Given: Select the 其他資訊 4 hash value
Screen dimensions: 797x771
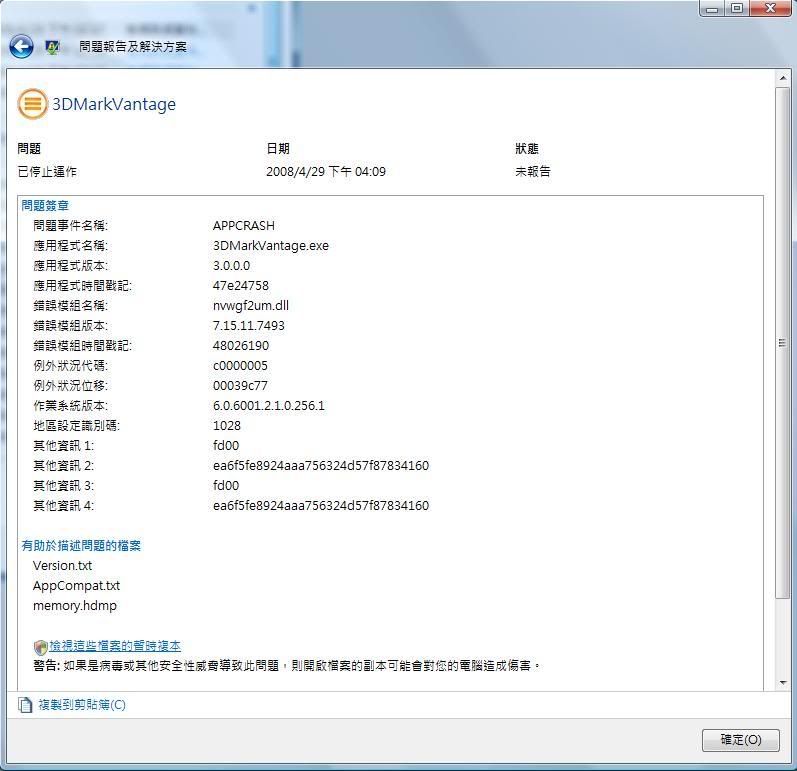Looking at the screenshot, I should (x=321, y=506).
